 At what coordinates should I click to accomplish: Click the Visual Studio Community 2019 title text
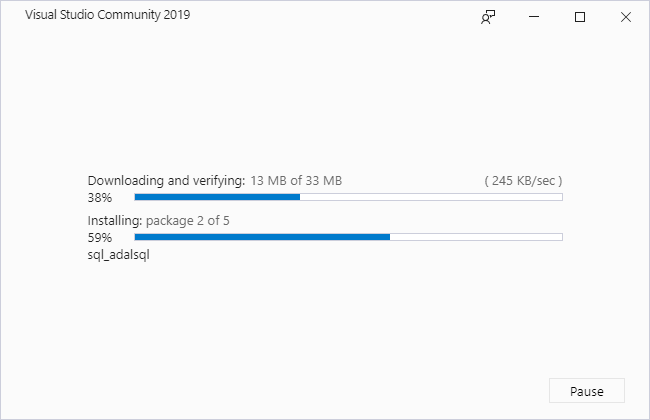pos(108,16)
